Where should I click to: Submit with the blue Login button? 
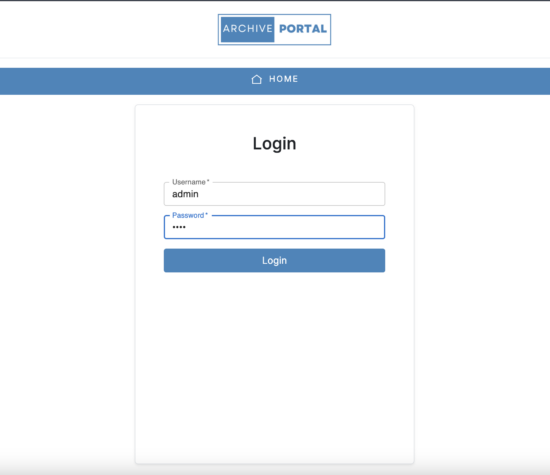(274, 260)
